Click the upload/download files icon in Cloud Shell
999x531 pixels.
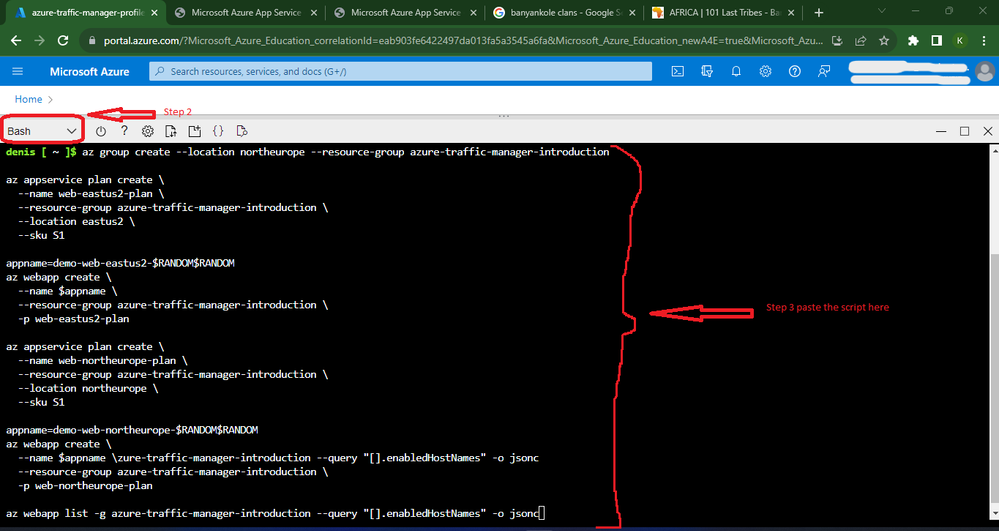(x=171, y=131)
